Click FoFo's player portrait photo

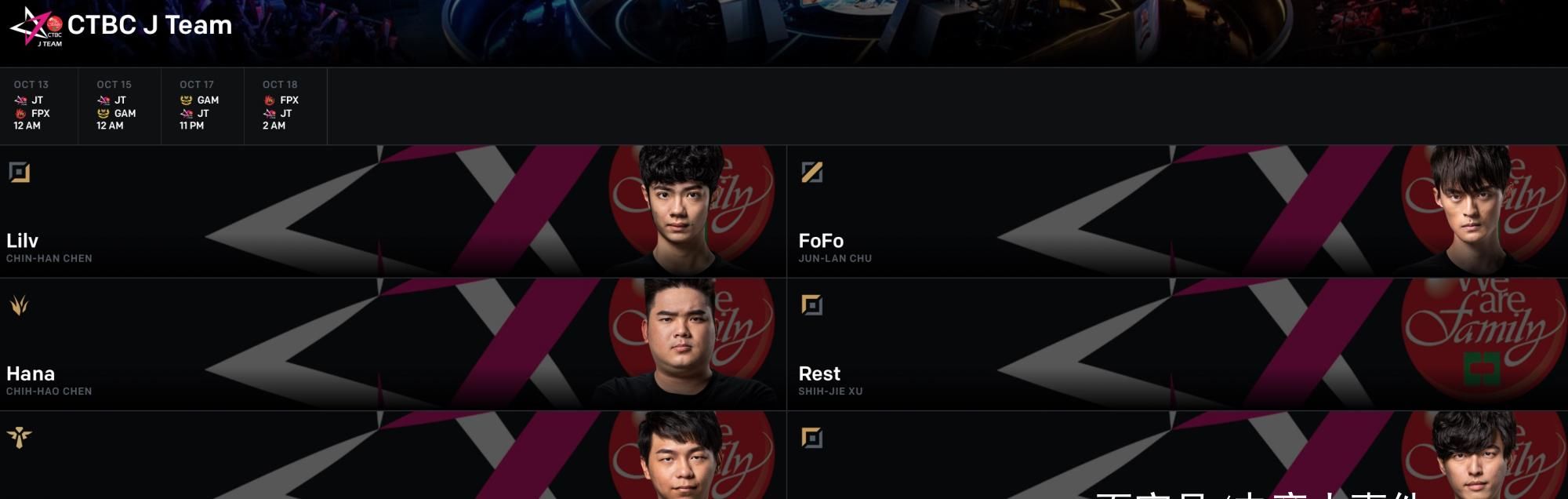click(1471, 210)
